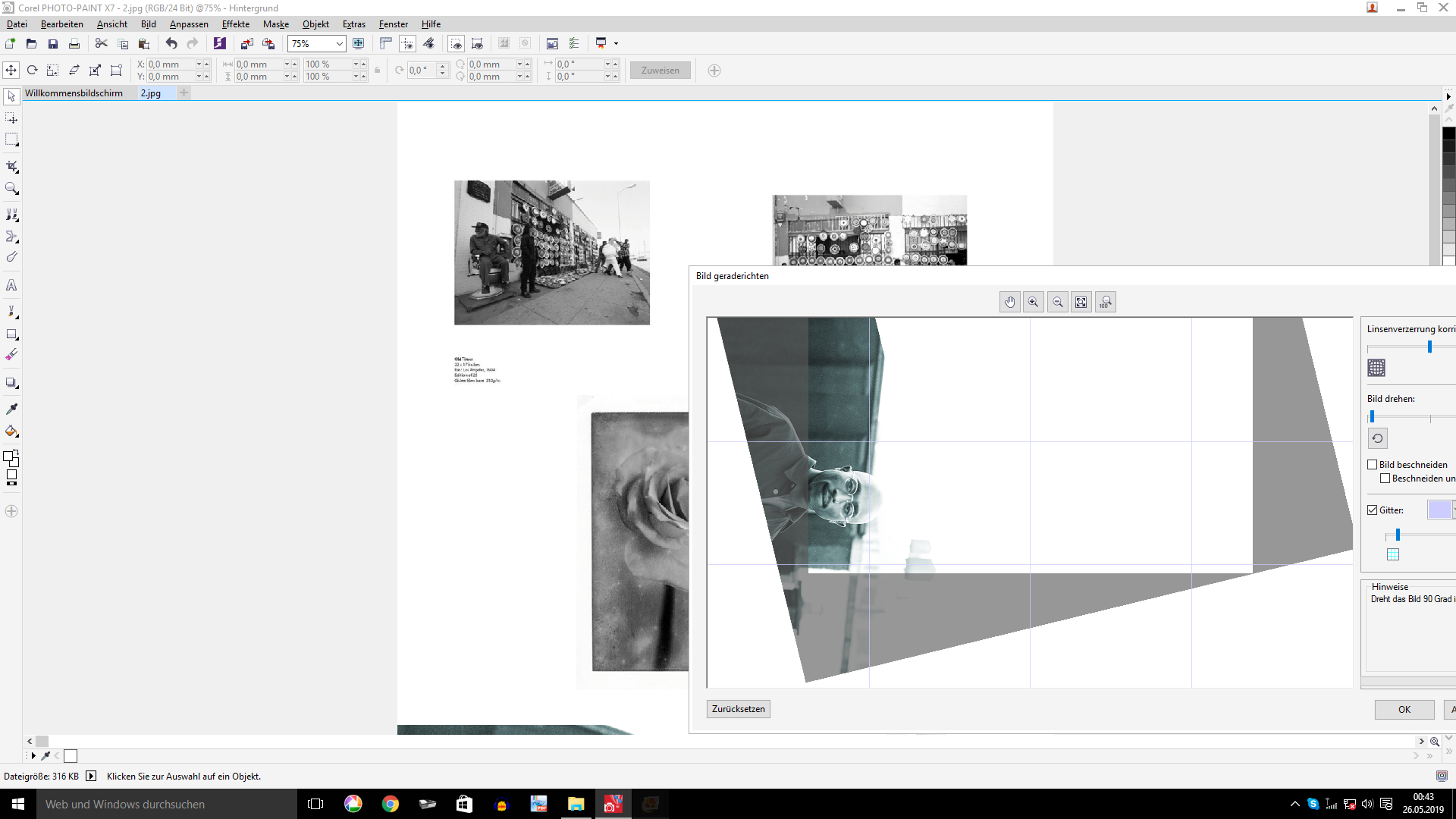Select the Zoom tool in toolbox
Viewport: 1456px width, 819px height.
11,188
